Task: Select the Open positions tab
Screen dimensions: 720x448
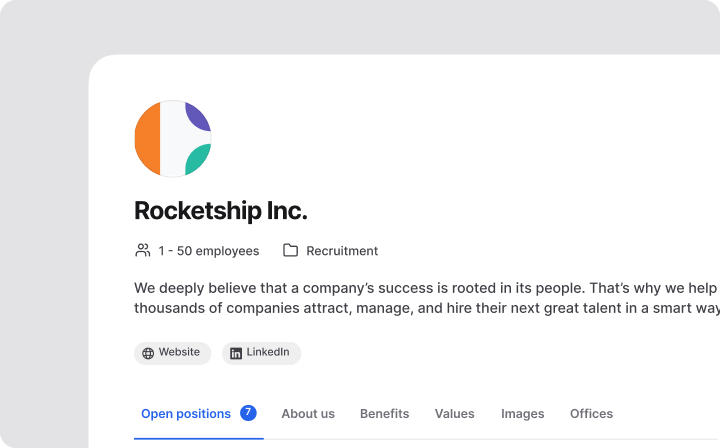Action: click(x=186, y=414)
